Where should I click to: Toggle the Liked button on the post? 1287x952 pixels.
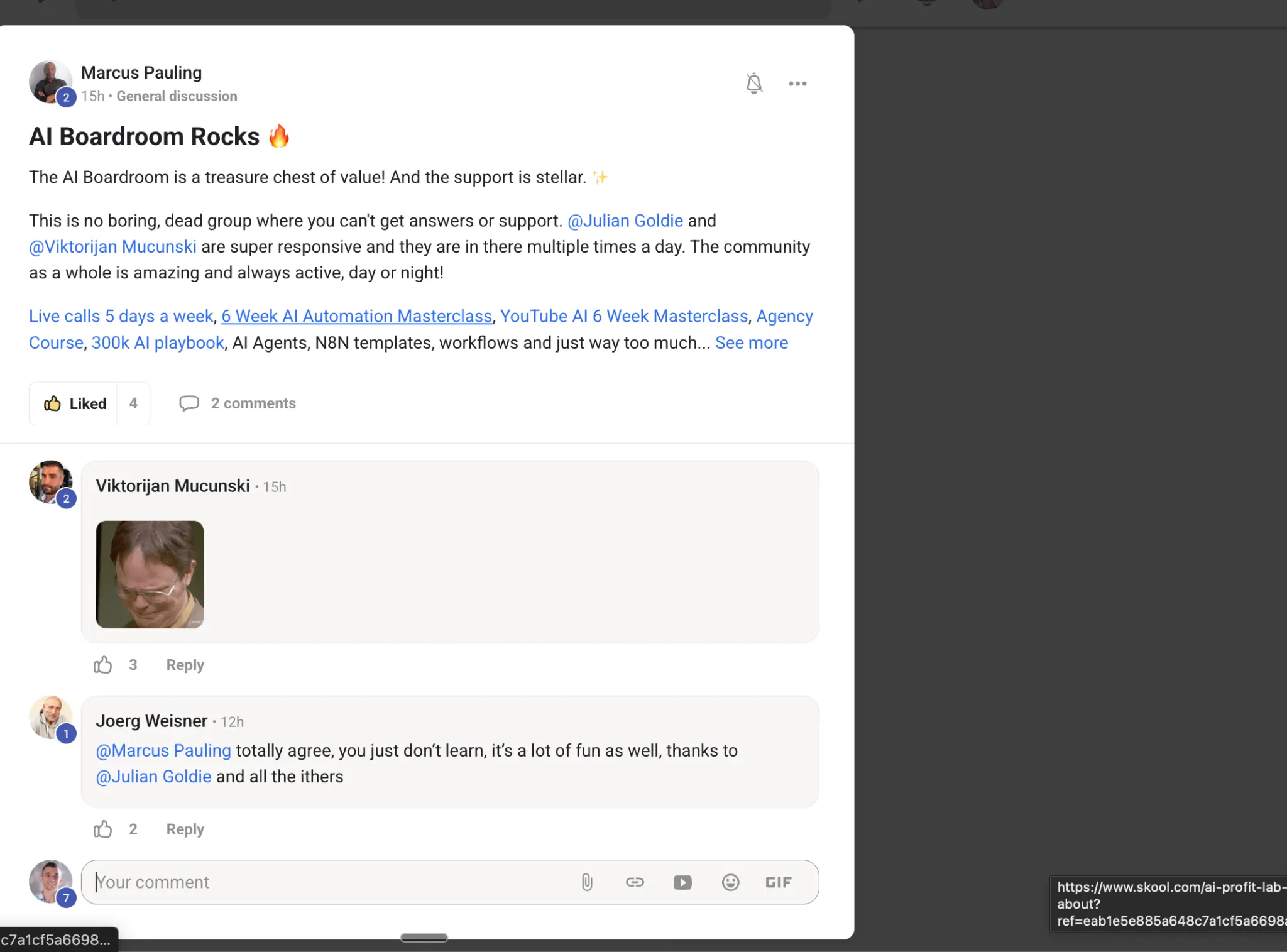click(74, 403)
